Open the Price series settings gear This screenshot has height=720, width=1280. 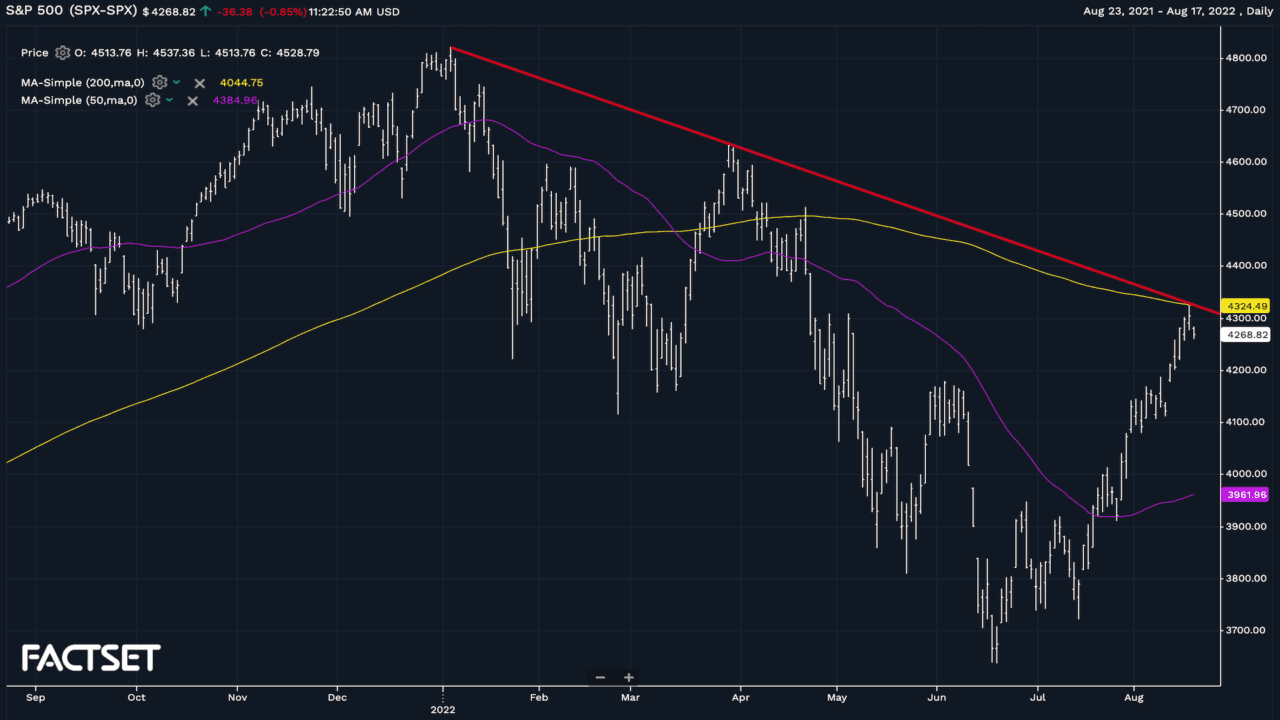click(63, 52)
